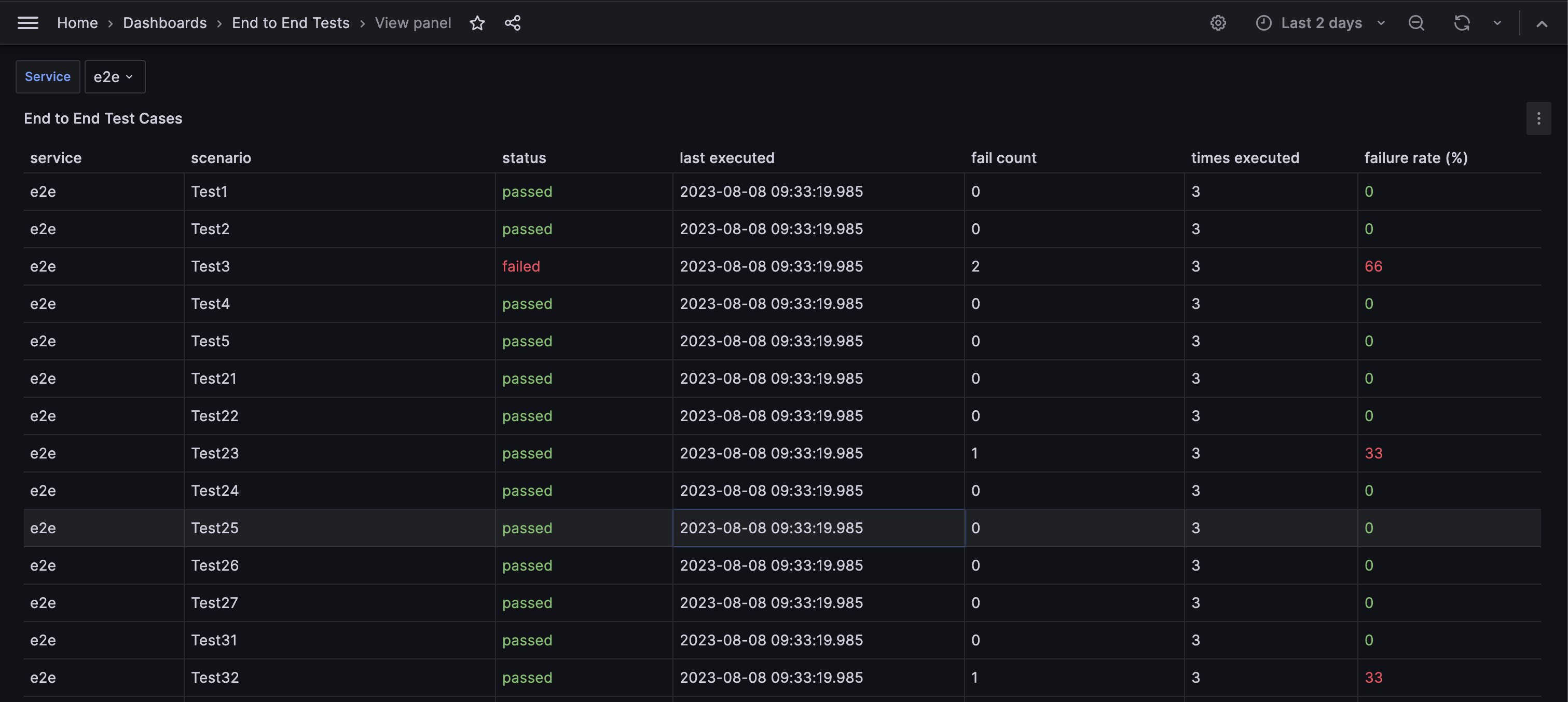The height and width of the screenshot is (702, 1568).
Task: Click the share dashboard icon
Action: coord(513,23)
